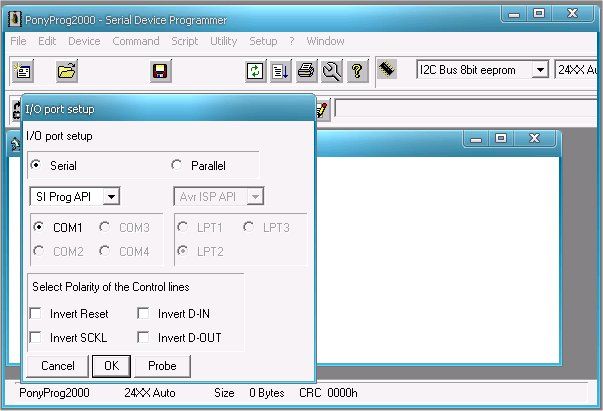Click the empty text field in second toolbar
This screenshot has width=603, height=411.
466,108
